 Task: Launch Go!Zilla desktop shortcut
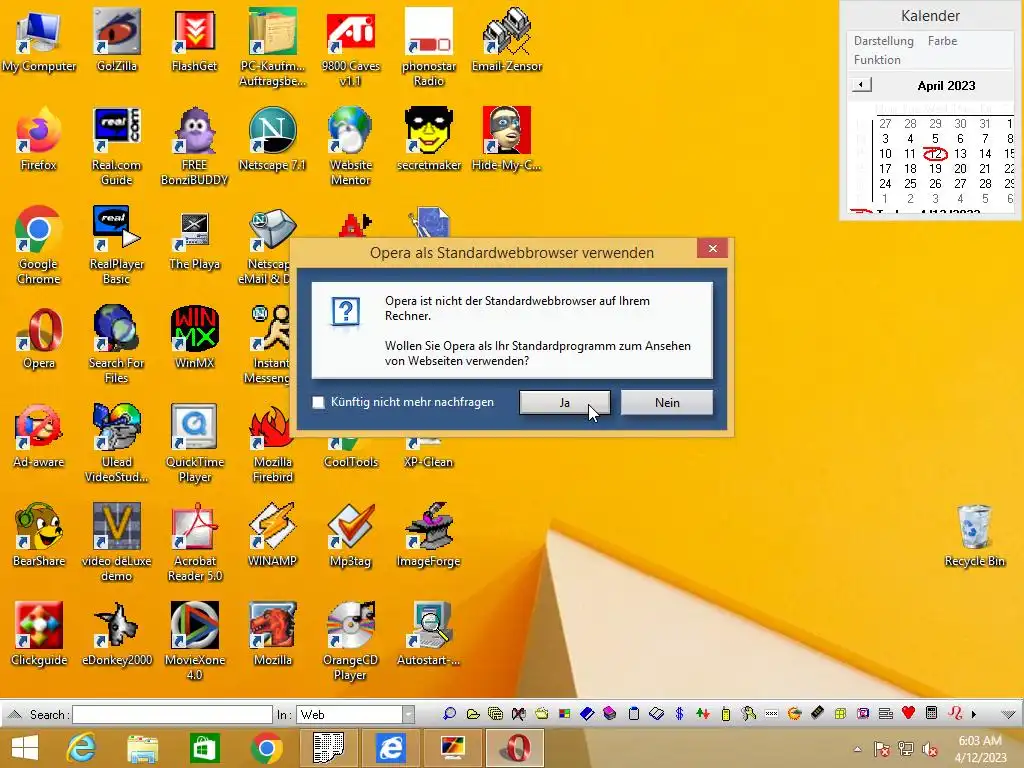coord(117,40)
